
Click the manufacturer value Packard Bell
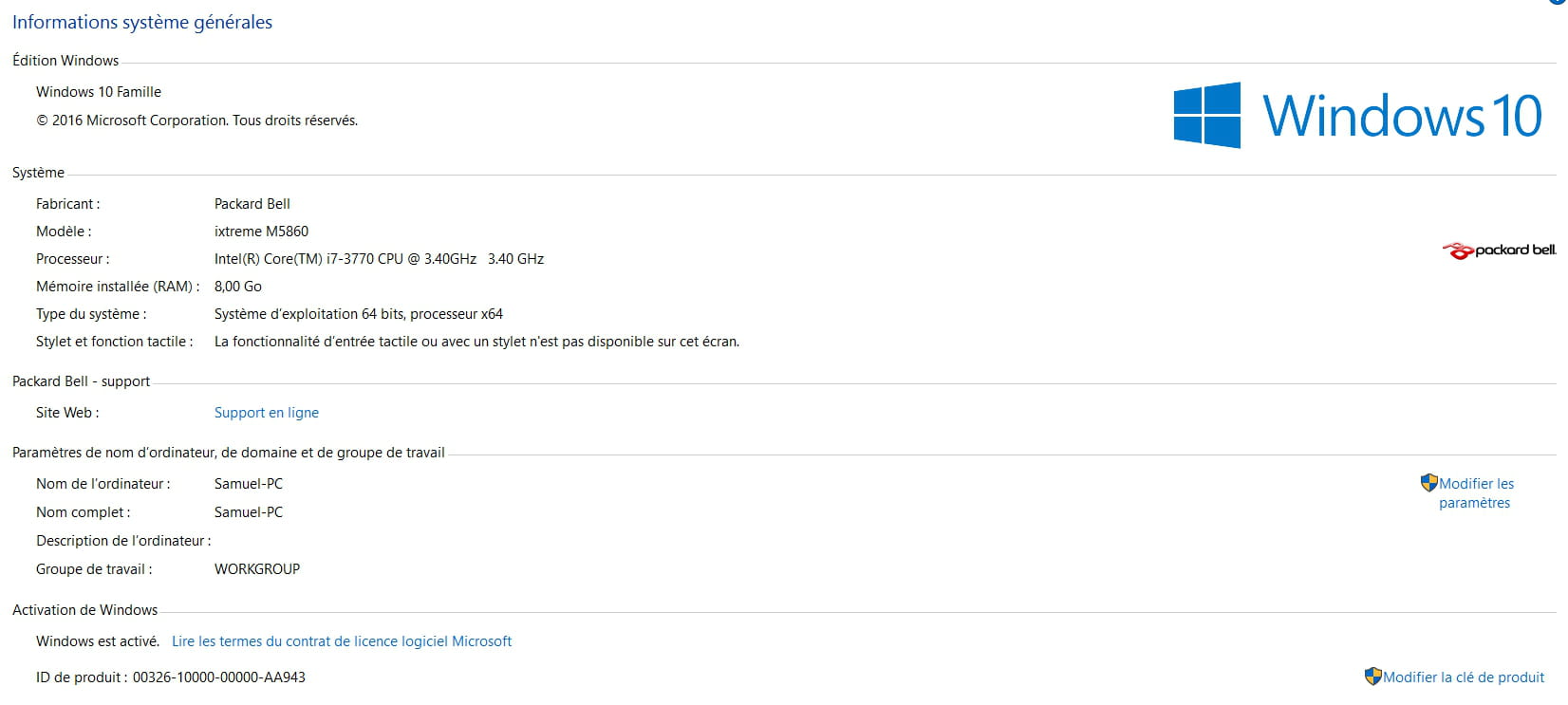click(252, 204)
